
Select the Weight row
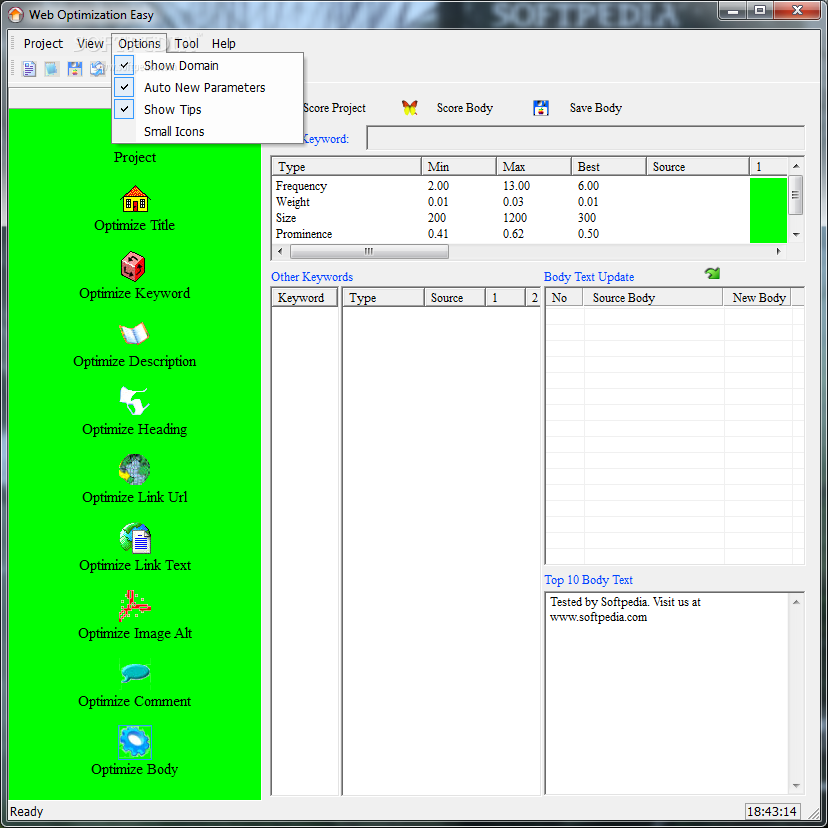click(511, 202)
